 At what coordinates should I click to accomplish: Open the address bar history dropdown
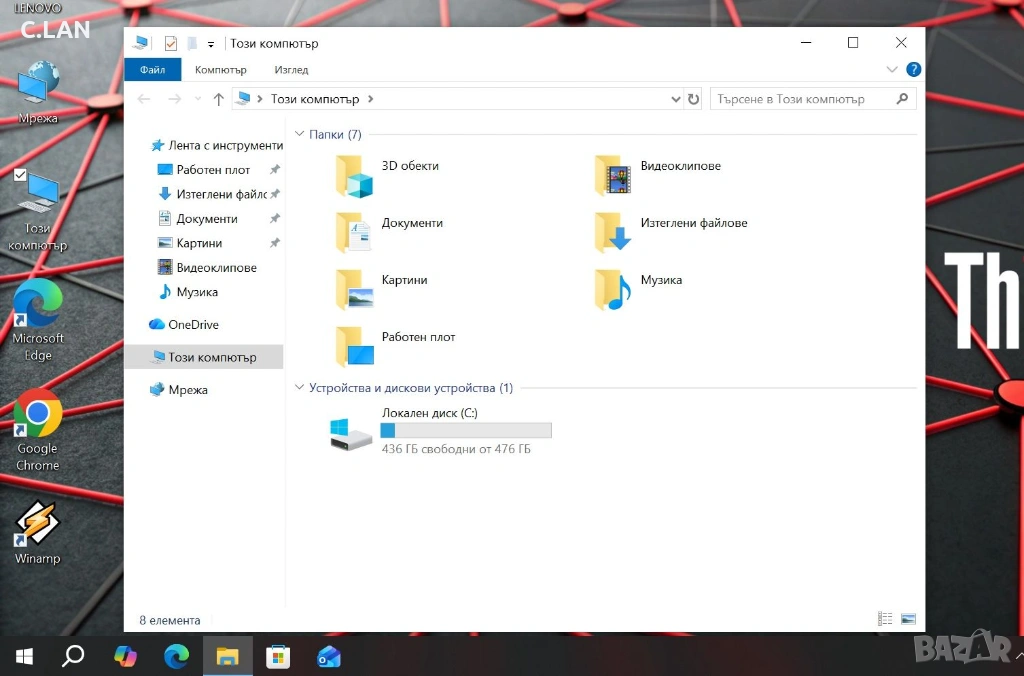click(x=675, y=99)
